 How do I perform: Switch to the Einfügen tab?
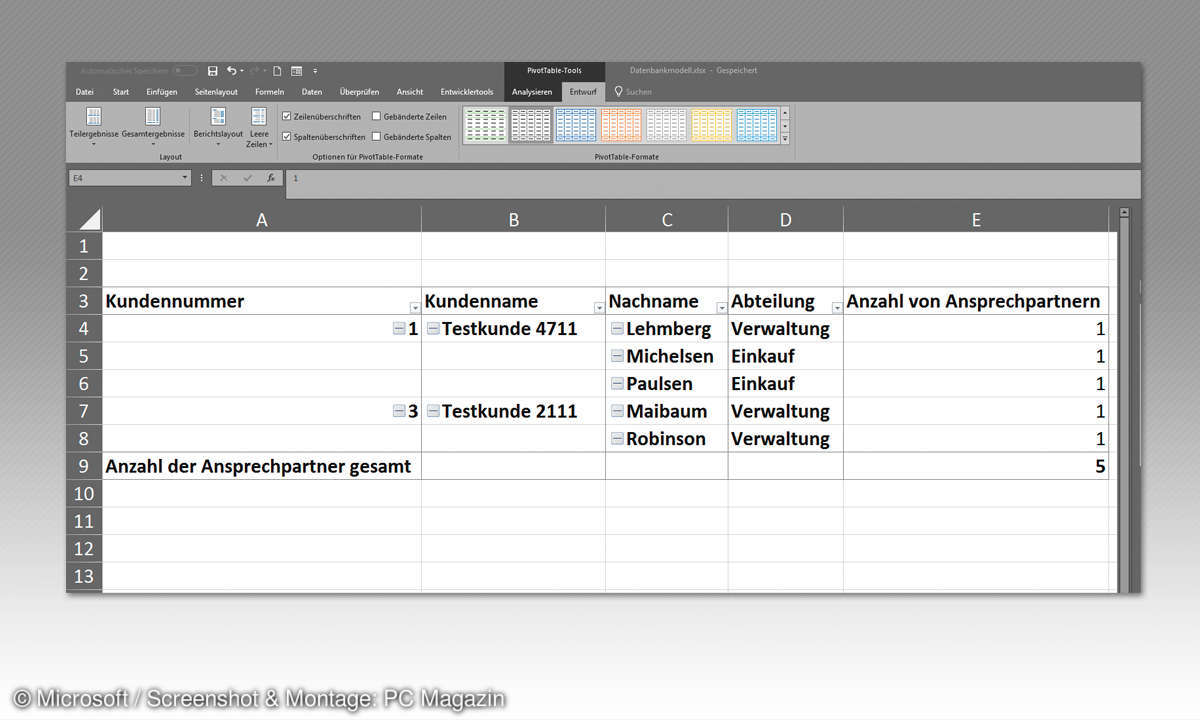point(161,92)
